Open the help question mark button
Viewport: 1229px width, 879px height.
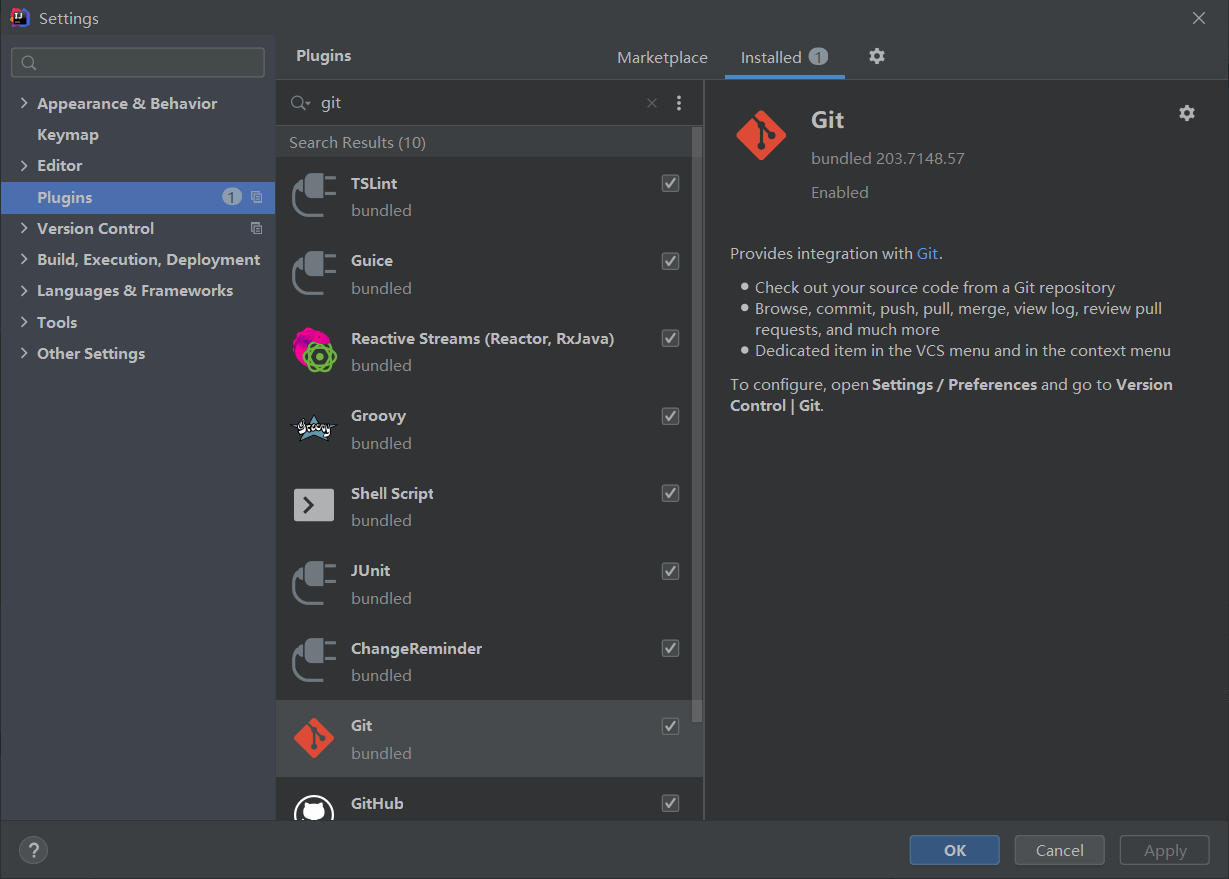[x=34, y=850]
